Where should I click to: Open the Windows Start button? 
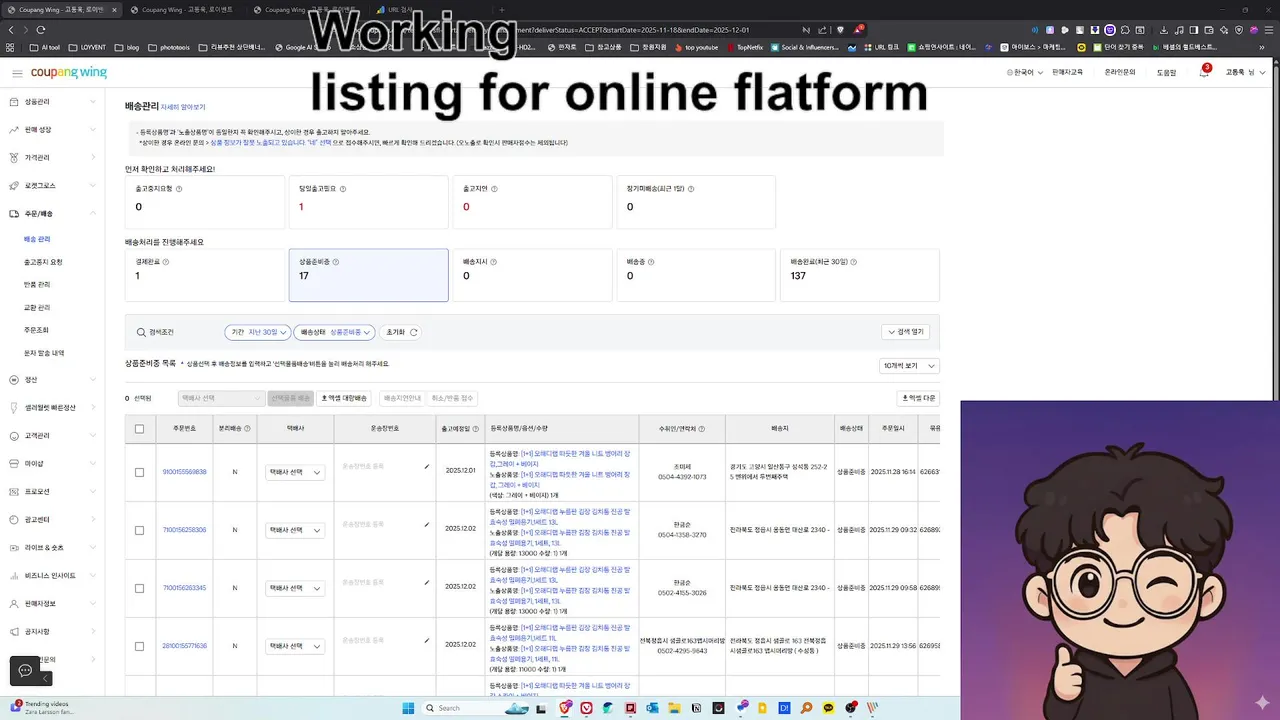coord(408,708)
